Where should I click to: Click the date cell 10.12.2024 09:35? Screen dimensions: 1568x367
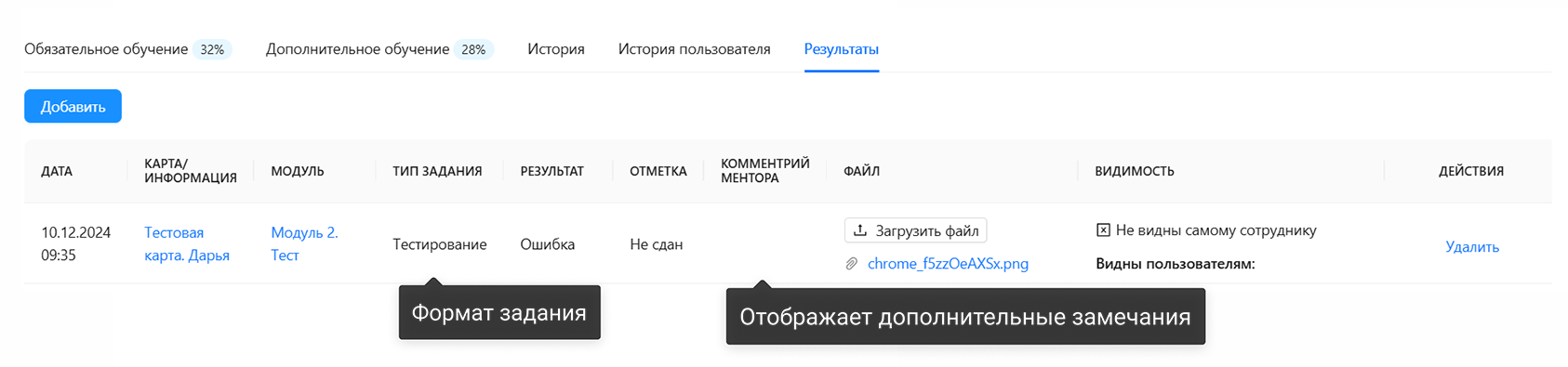(76, 243)
